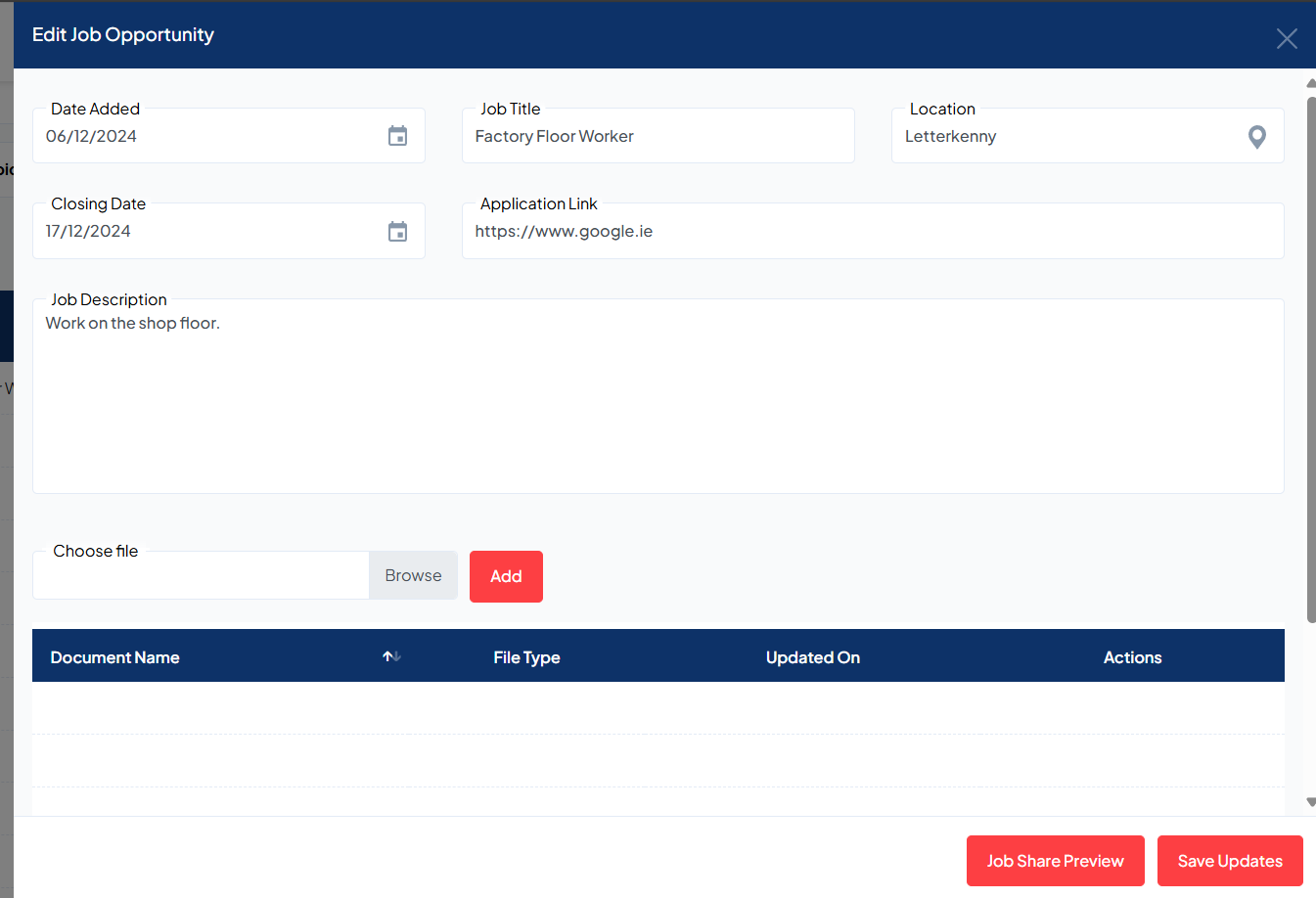Image resolution: width=1316 pixels, height=898 pixels.
Task: Open the Date Added calendar picker icon
Action: 397,136
